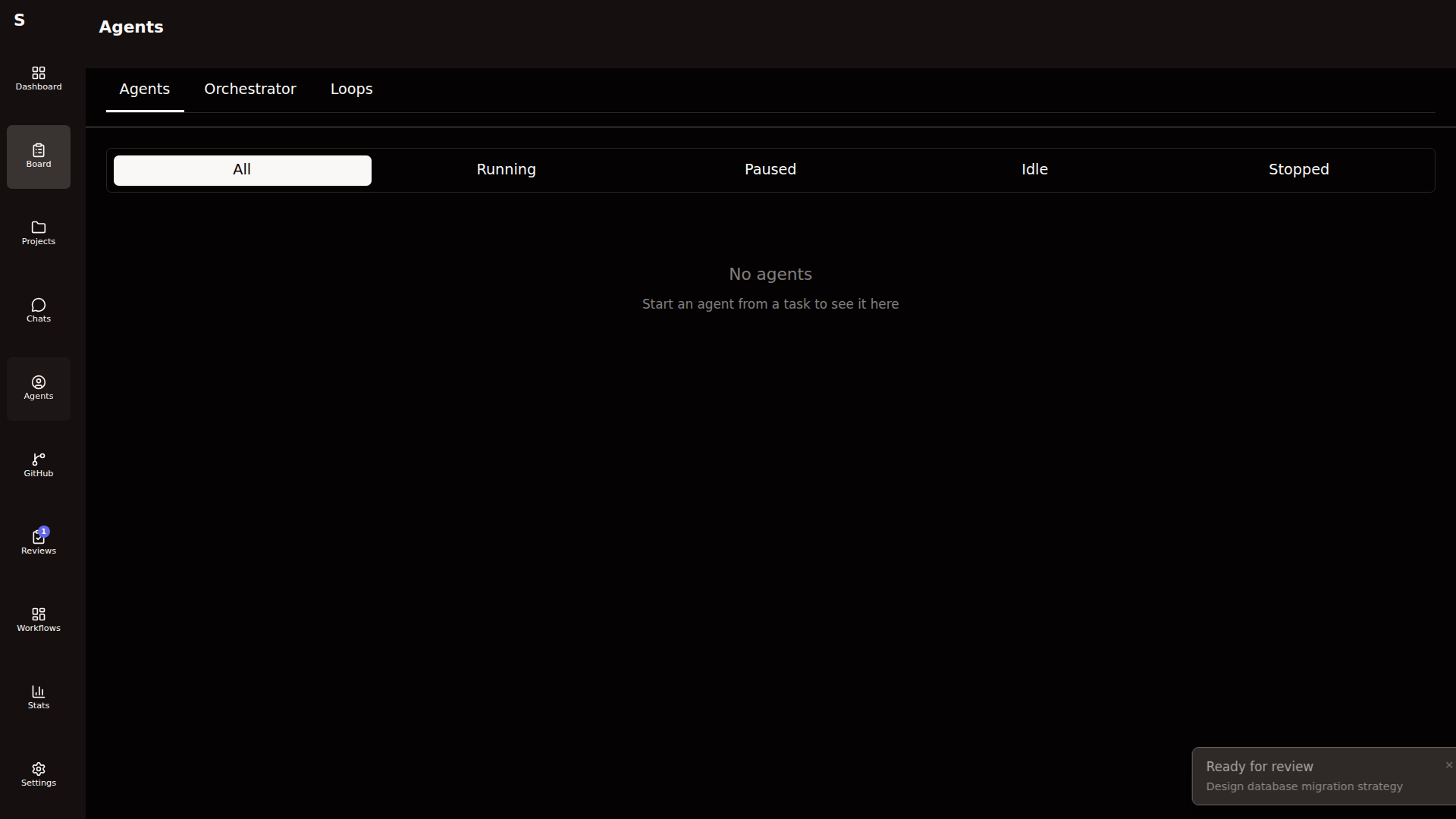1456x819 pixels.
Task: Filter agents by Running status
Action: pos(506,169)
